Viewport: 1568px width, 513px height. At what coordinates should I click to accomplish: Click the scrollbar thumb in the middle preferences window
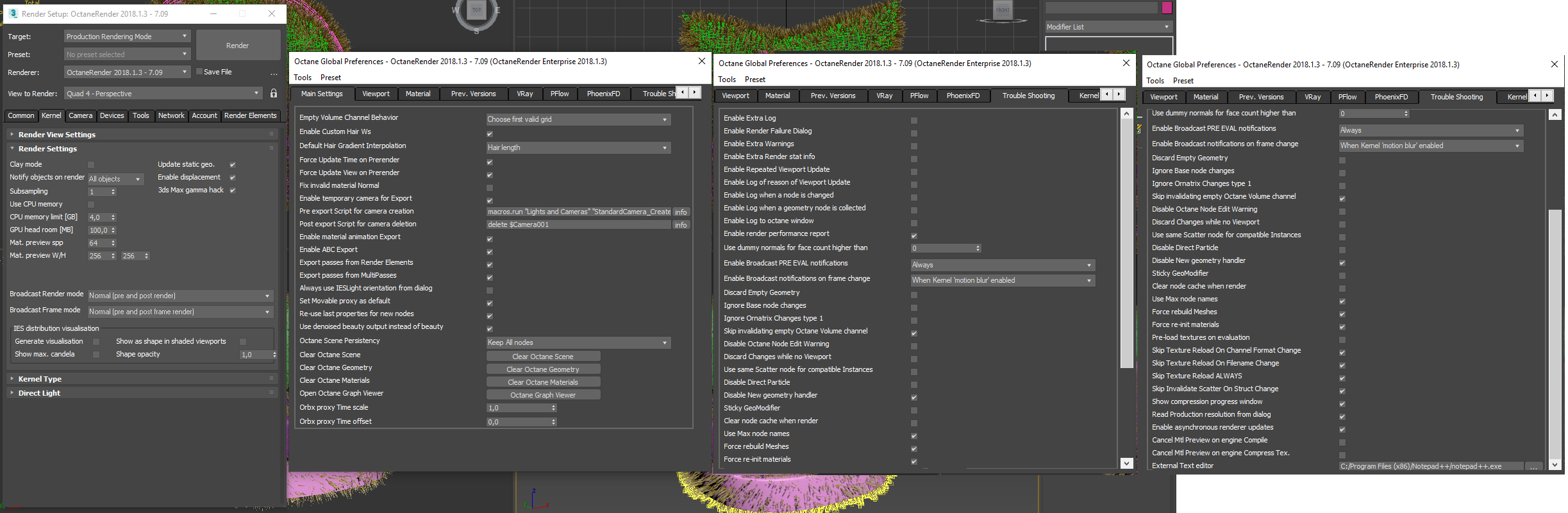[x=1126, y=244]
